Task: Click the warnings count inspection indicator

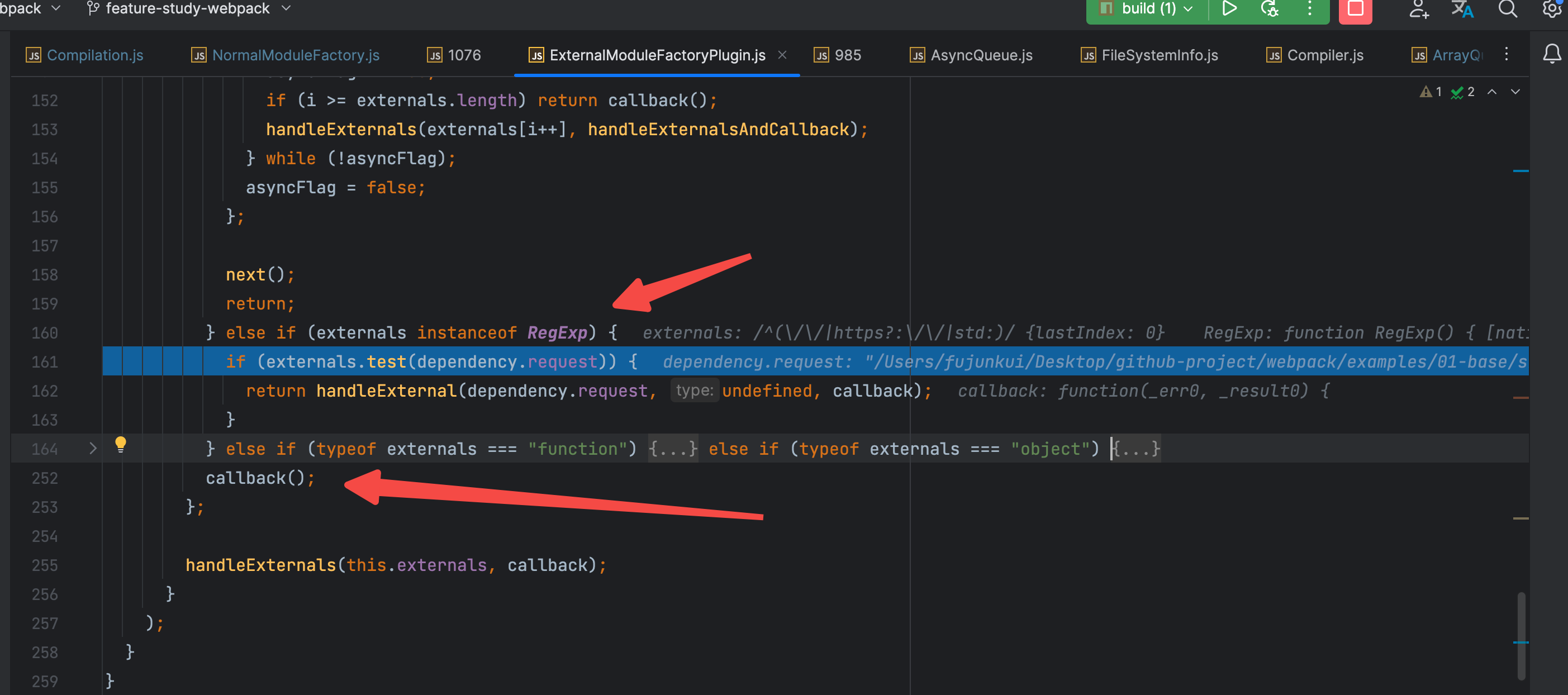Action: click(1431, 92)
